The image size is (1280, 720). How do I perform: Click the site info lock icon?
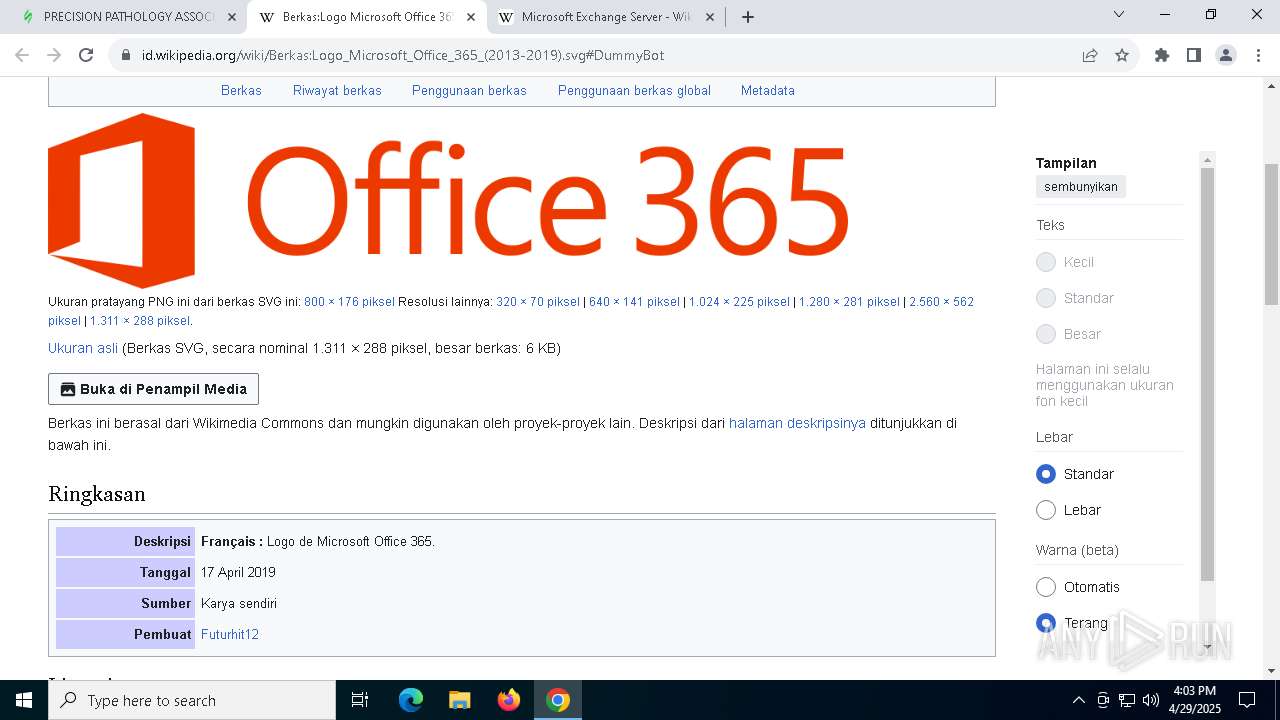(126, 55)
